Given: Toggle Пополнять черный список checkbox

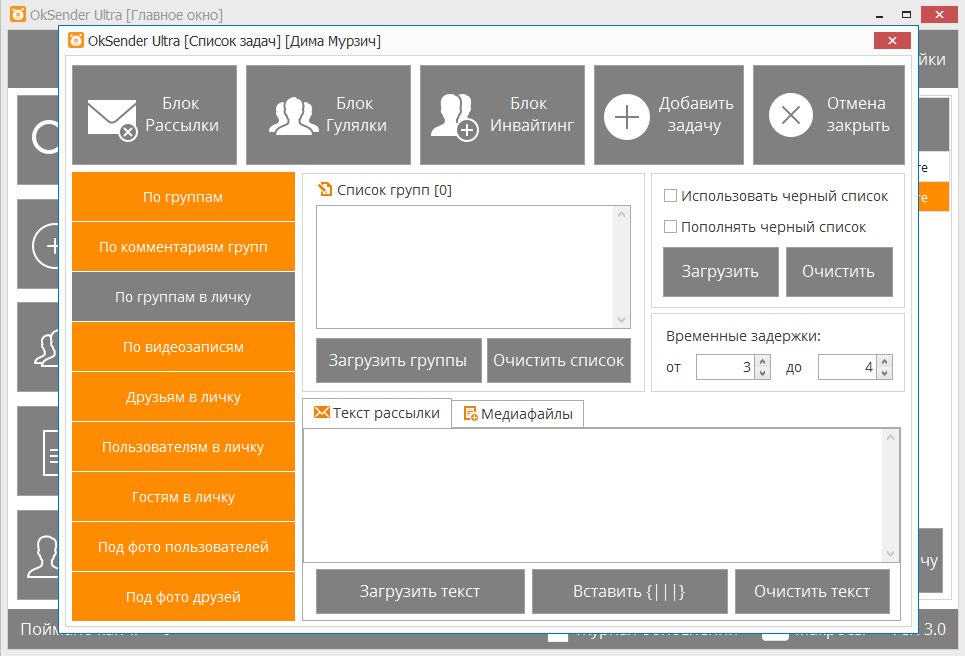Looking at the screenshot, I should (x=671, y=227).
